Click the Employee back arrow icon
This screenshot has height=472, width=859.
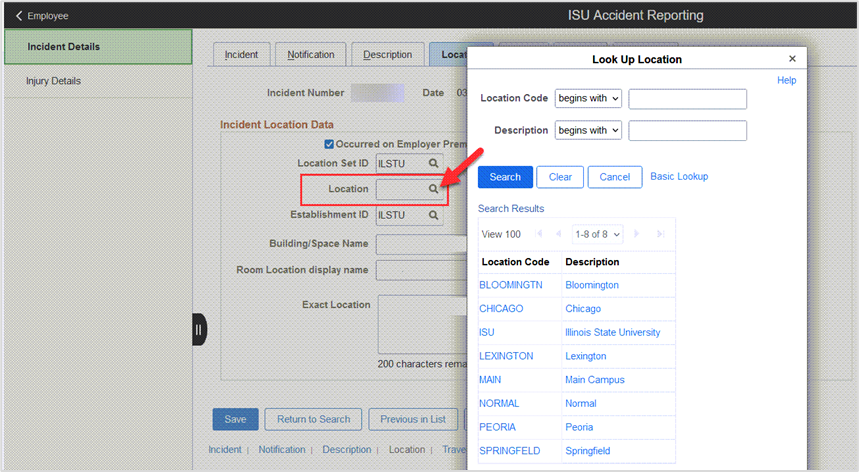tap(19, 16)
